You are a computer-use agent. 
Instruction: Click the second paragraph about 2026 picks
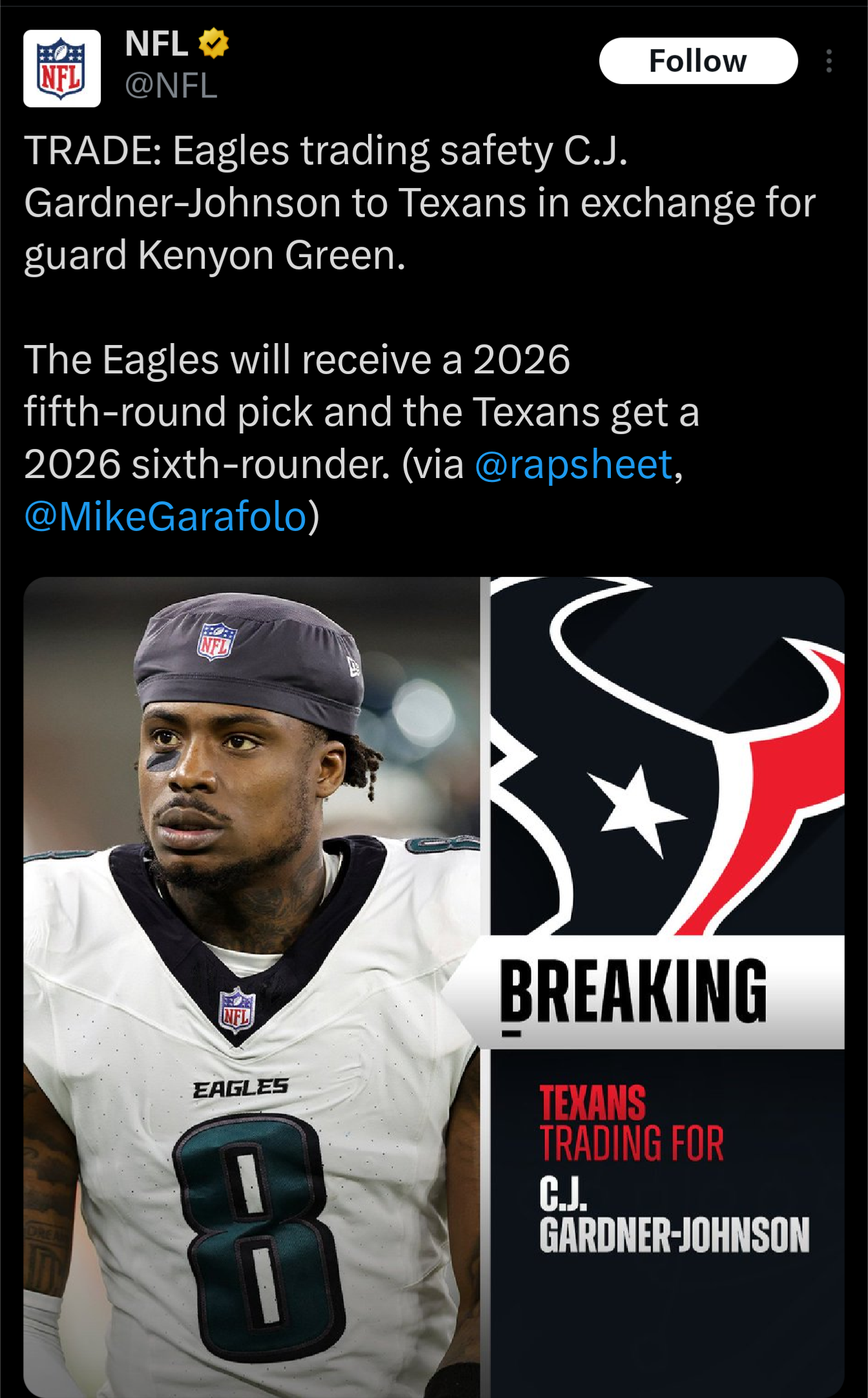click(362, 438)
